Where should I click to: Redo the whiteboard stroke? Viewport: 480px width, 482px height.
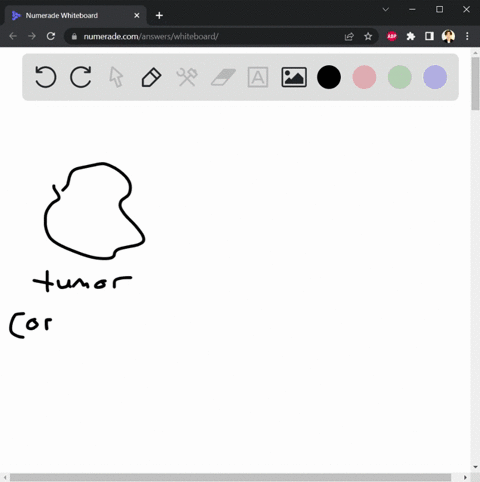click(x=81, y=77)
